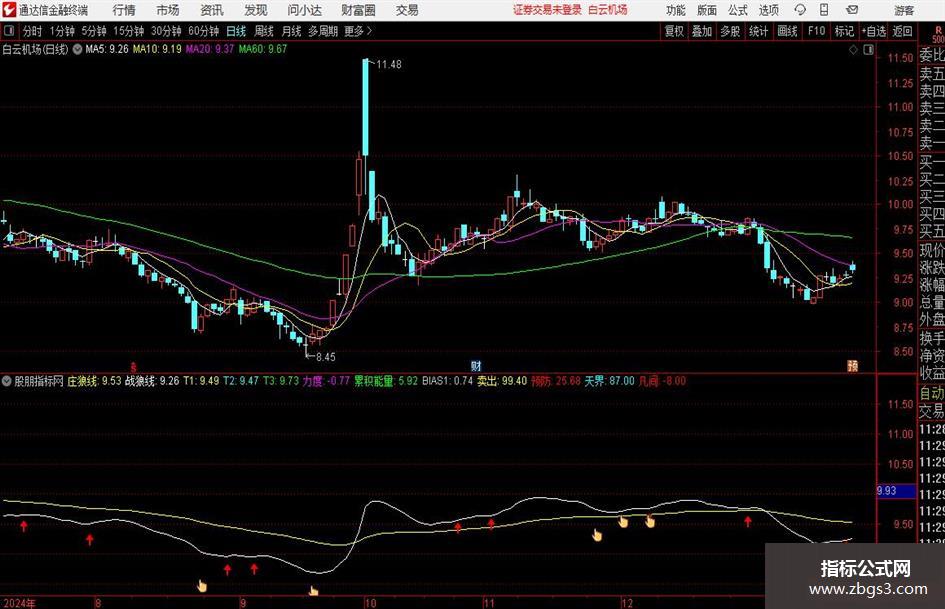
Task: Open the 多周期 multi-period view
Action: [323, 31]
